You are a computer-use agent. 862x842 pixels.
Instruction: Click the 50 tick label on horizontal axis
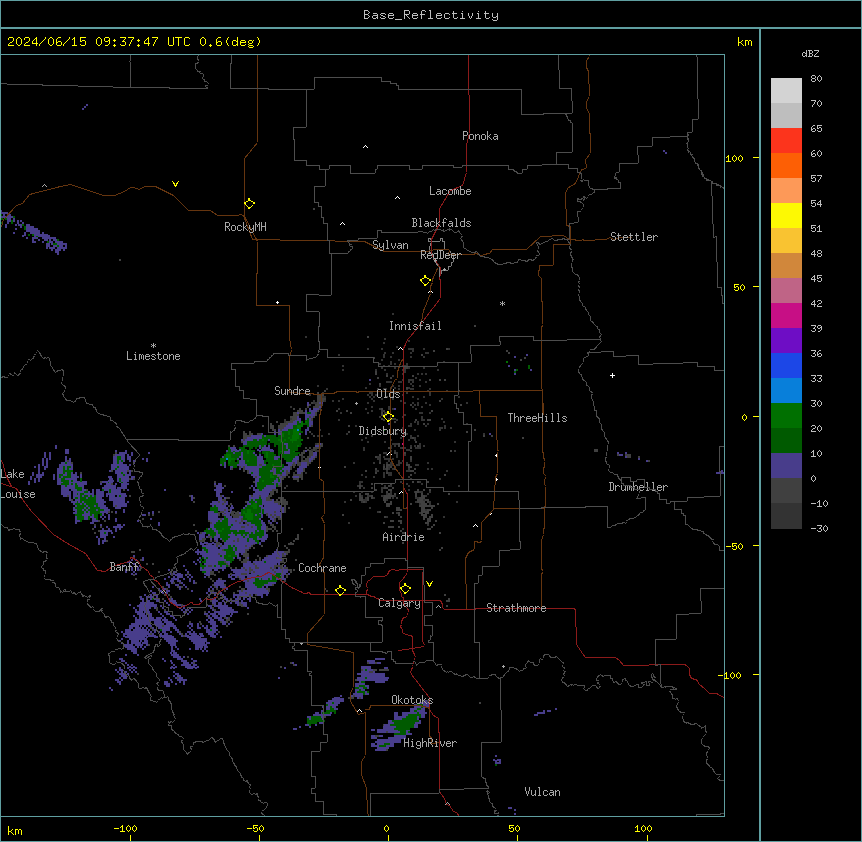click(514, 828)
